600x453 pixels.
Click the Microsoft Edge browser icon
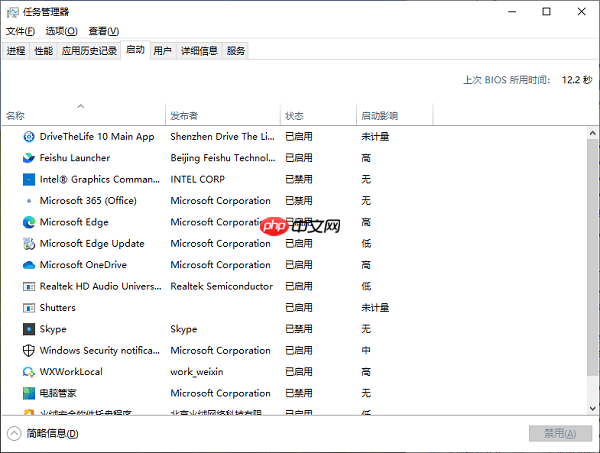[x=29, y=222]
